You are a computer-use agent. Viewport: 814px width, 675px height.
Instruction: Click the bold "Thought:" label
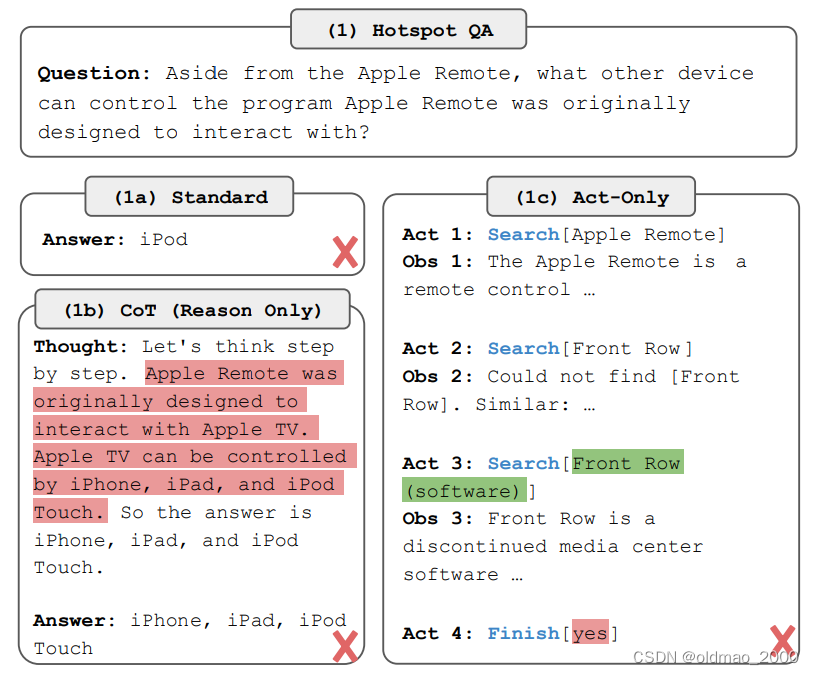click(x=80, y=346)
